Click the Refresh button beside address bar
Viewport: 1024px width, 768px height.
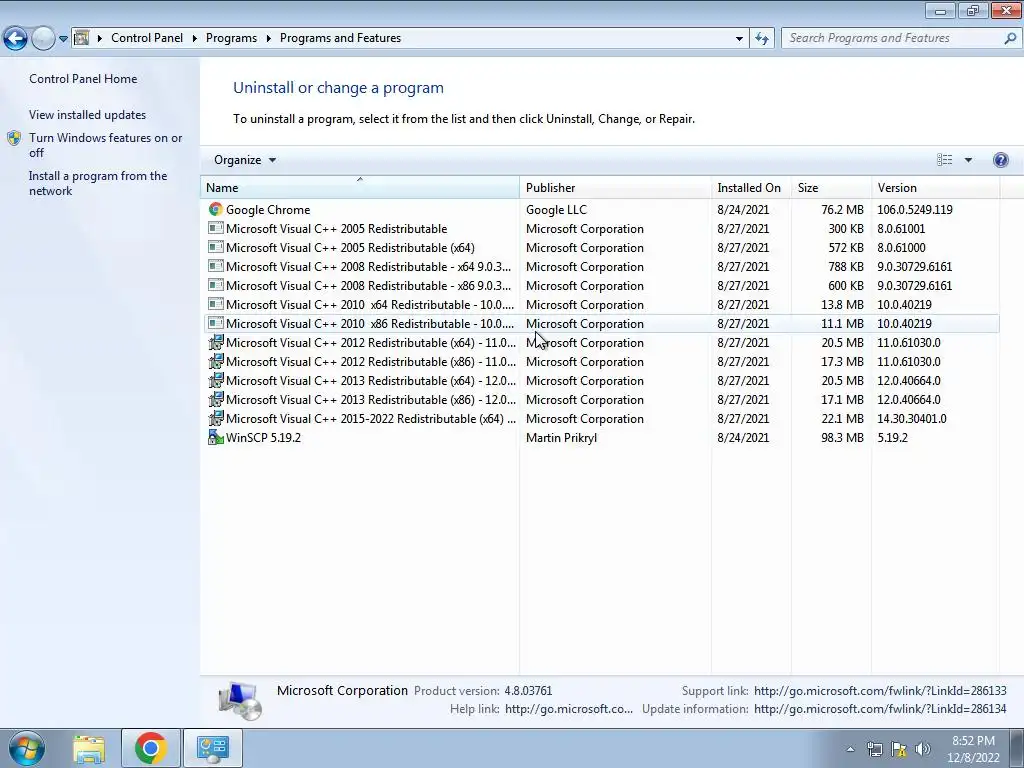pyautogui.click(x=761, y=39)
